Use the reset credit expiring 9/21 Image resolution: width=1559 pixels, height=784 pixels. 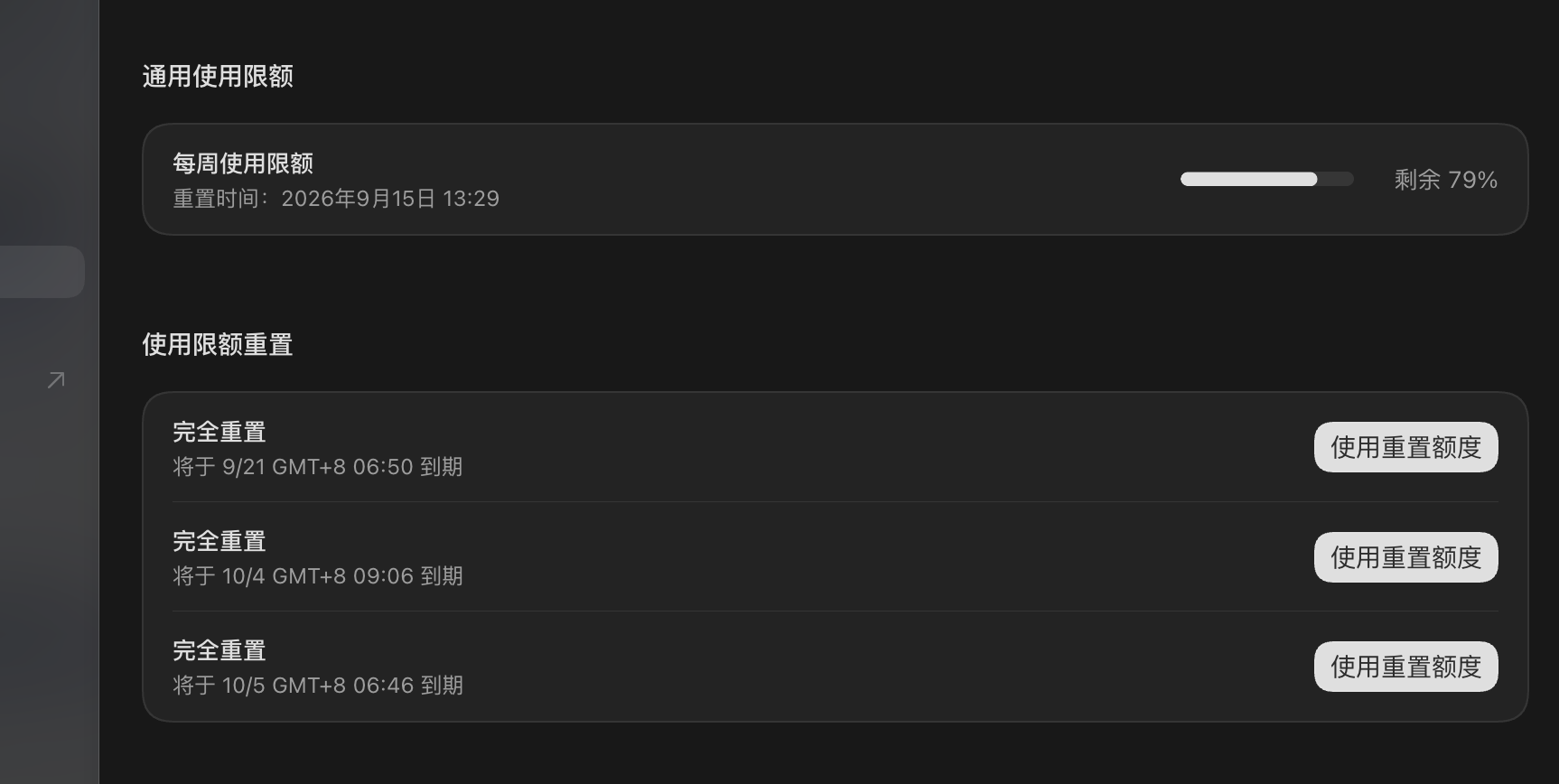click(x=1405, y=447)
